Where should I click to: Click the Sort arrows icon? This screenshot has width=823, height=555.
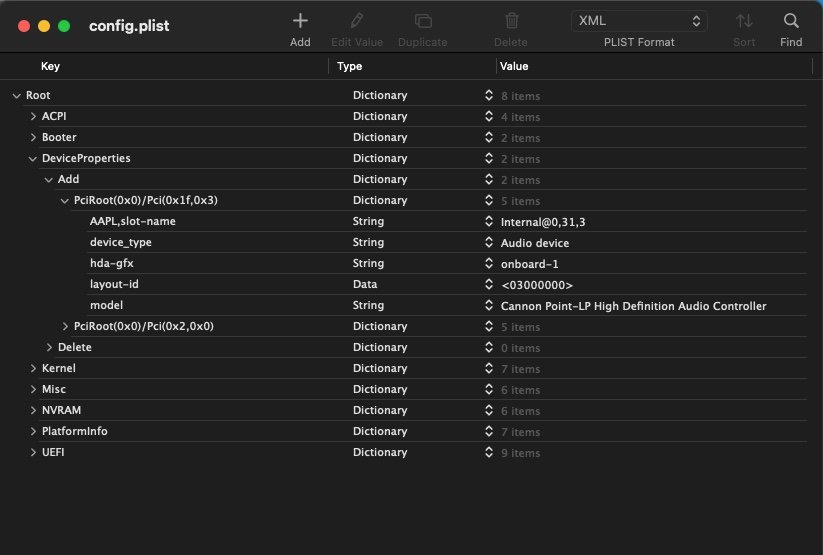point(744,21)
